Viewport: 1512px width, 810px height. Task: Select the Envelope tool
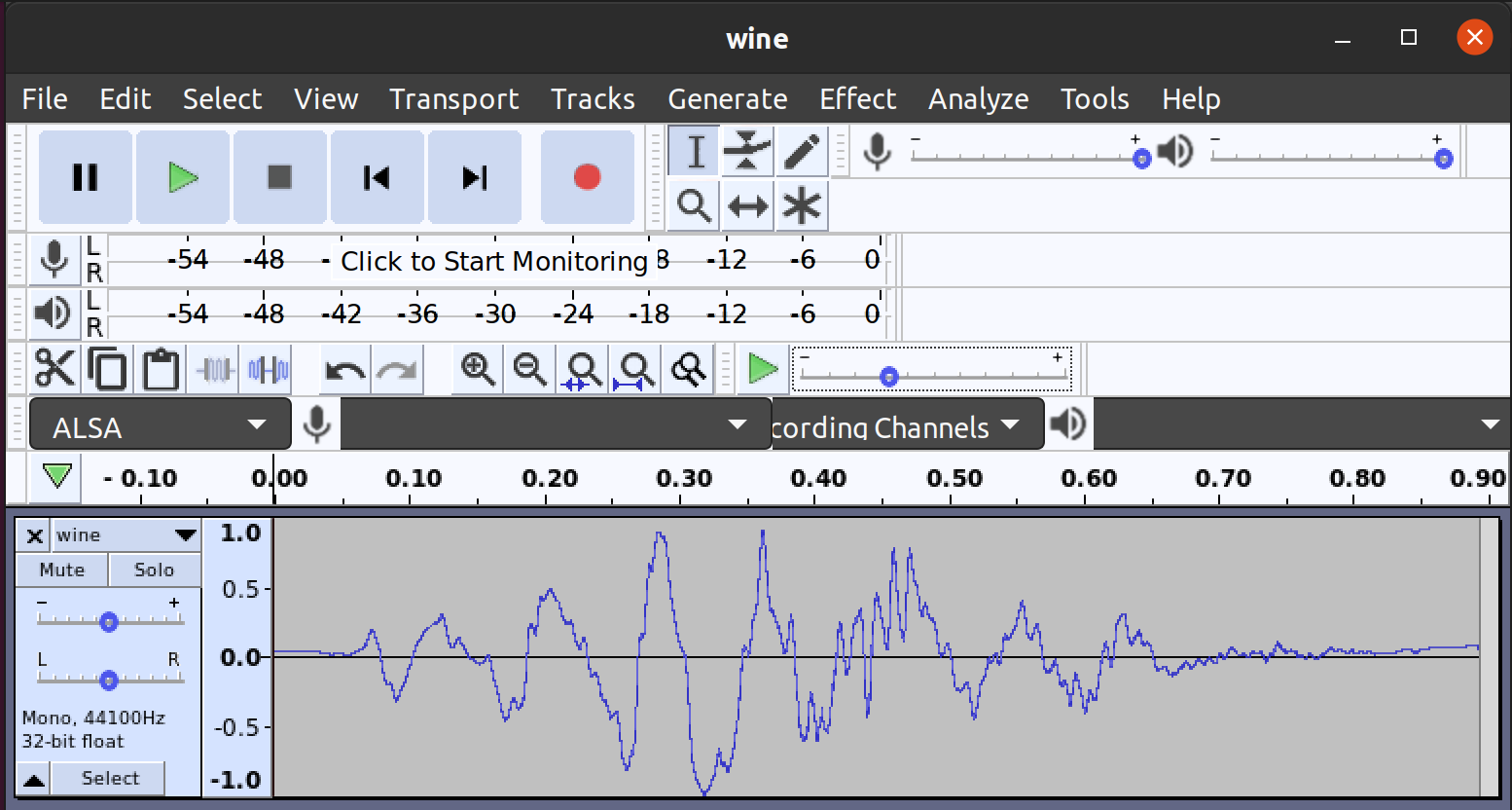(747, 152)
